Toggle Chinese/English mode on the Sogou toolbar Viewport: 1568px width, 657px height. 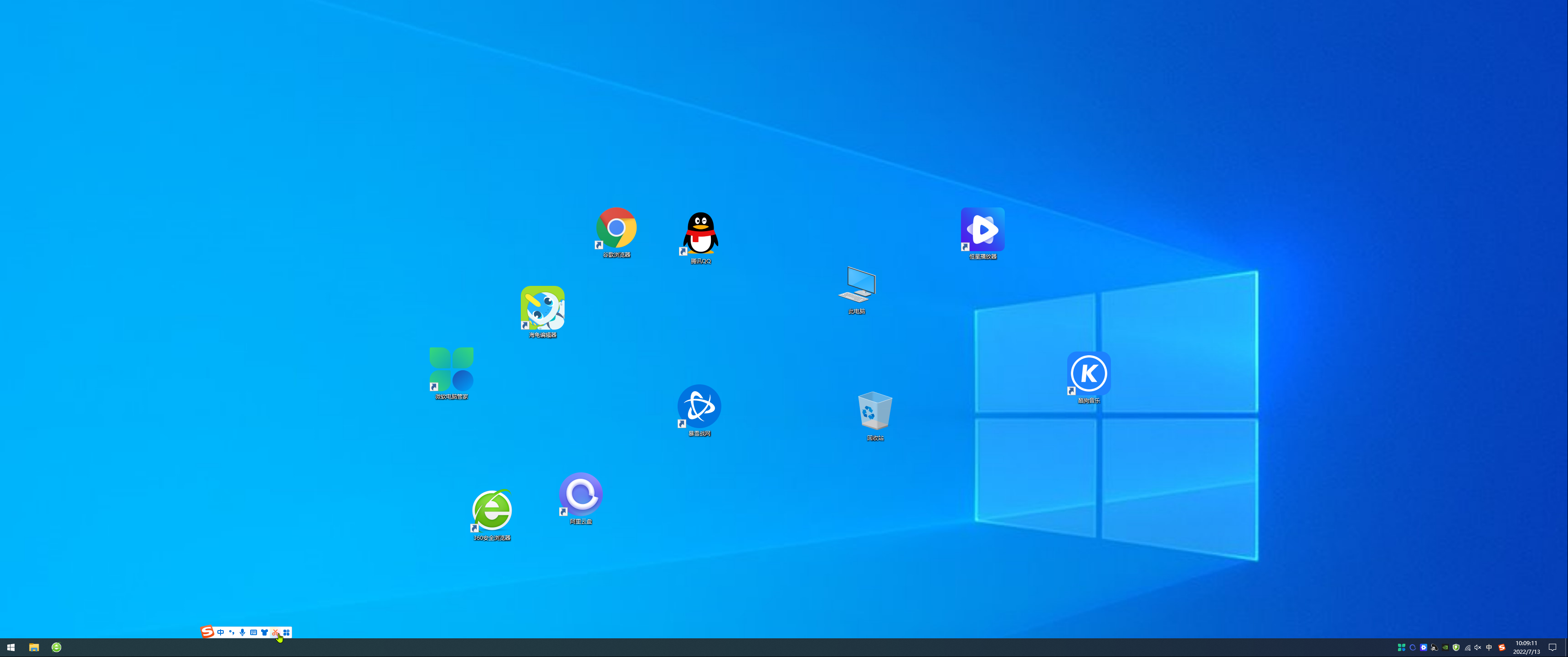(x=221, y=632)
